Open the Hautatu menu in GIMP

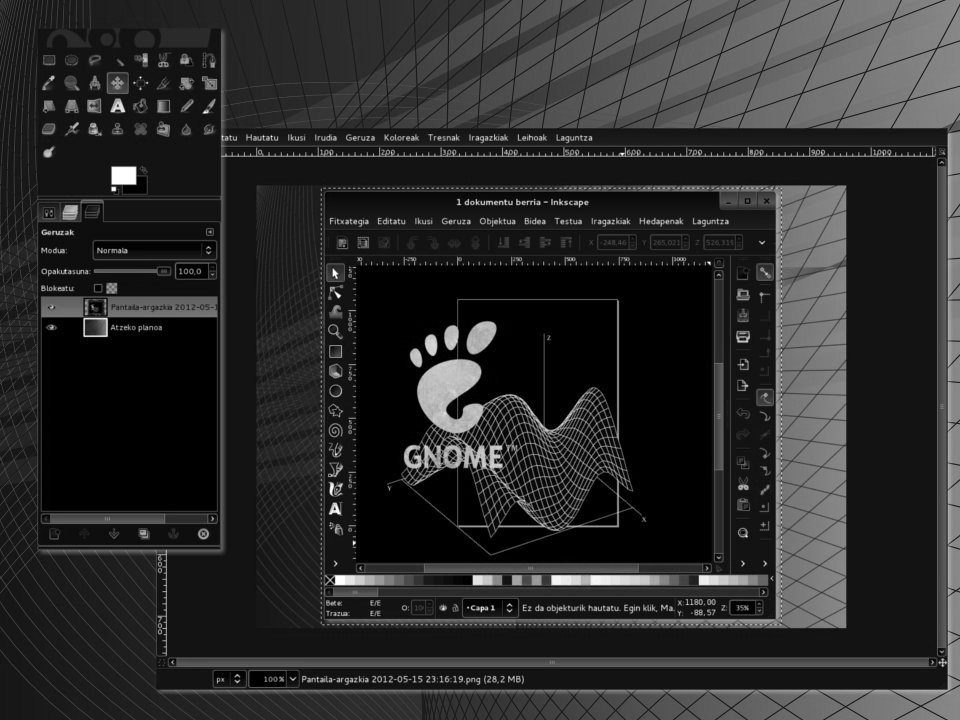(x=262, y=138)
